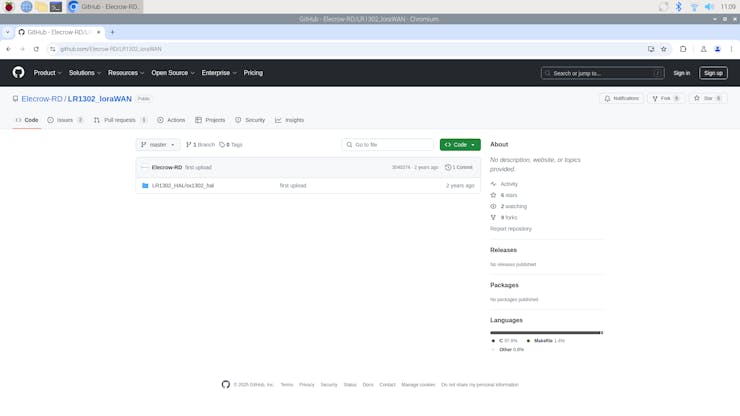Click Sign in
The image size is (740, 416).
point(681,73)
